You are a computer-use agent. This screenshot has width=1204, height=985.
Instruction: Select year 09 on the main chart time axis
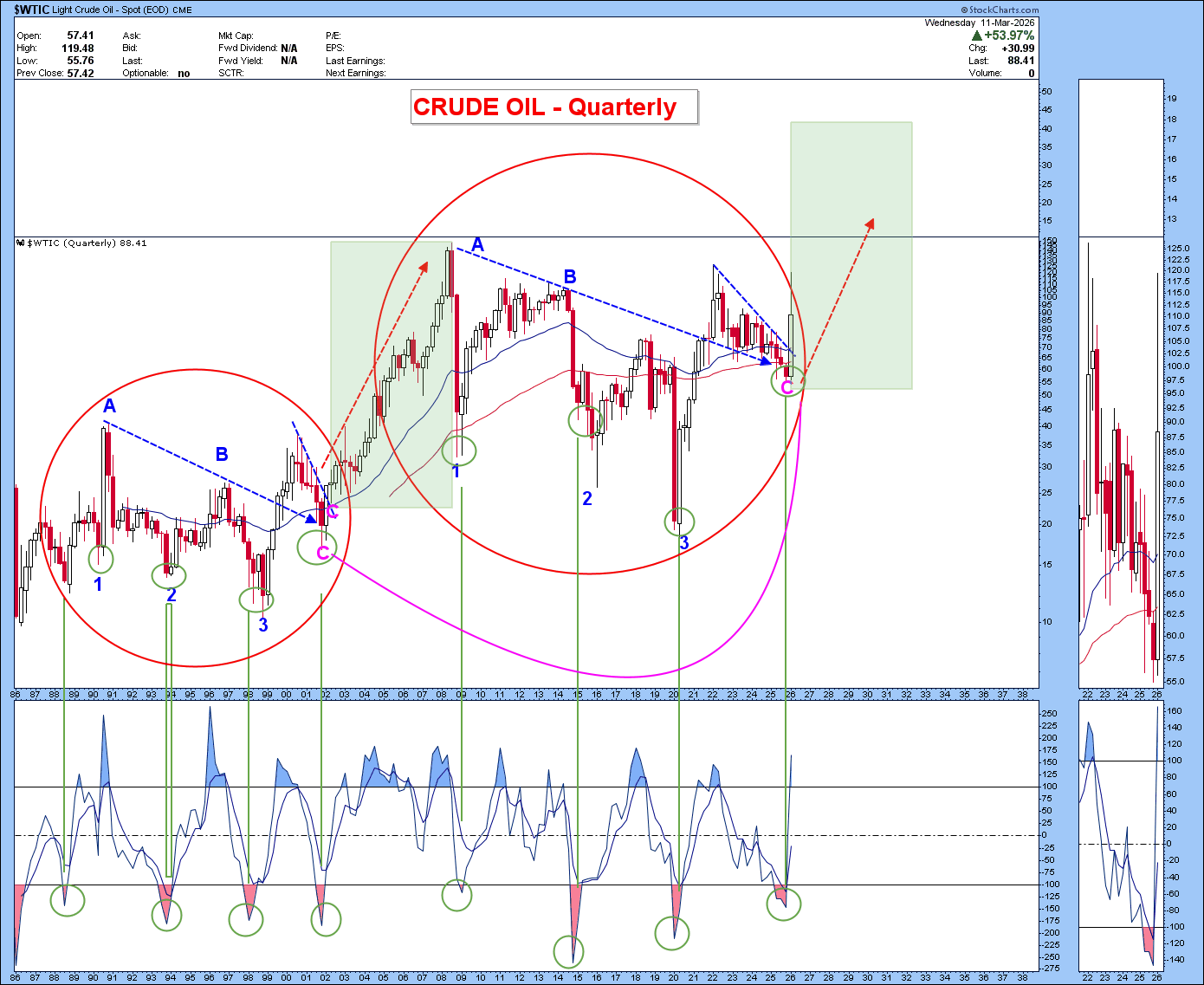[x=462, y=695]
